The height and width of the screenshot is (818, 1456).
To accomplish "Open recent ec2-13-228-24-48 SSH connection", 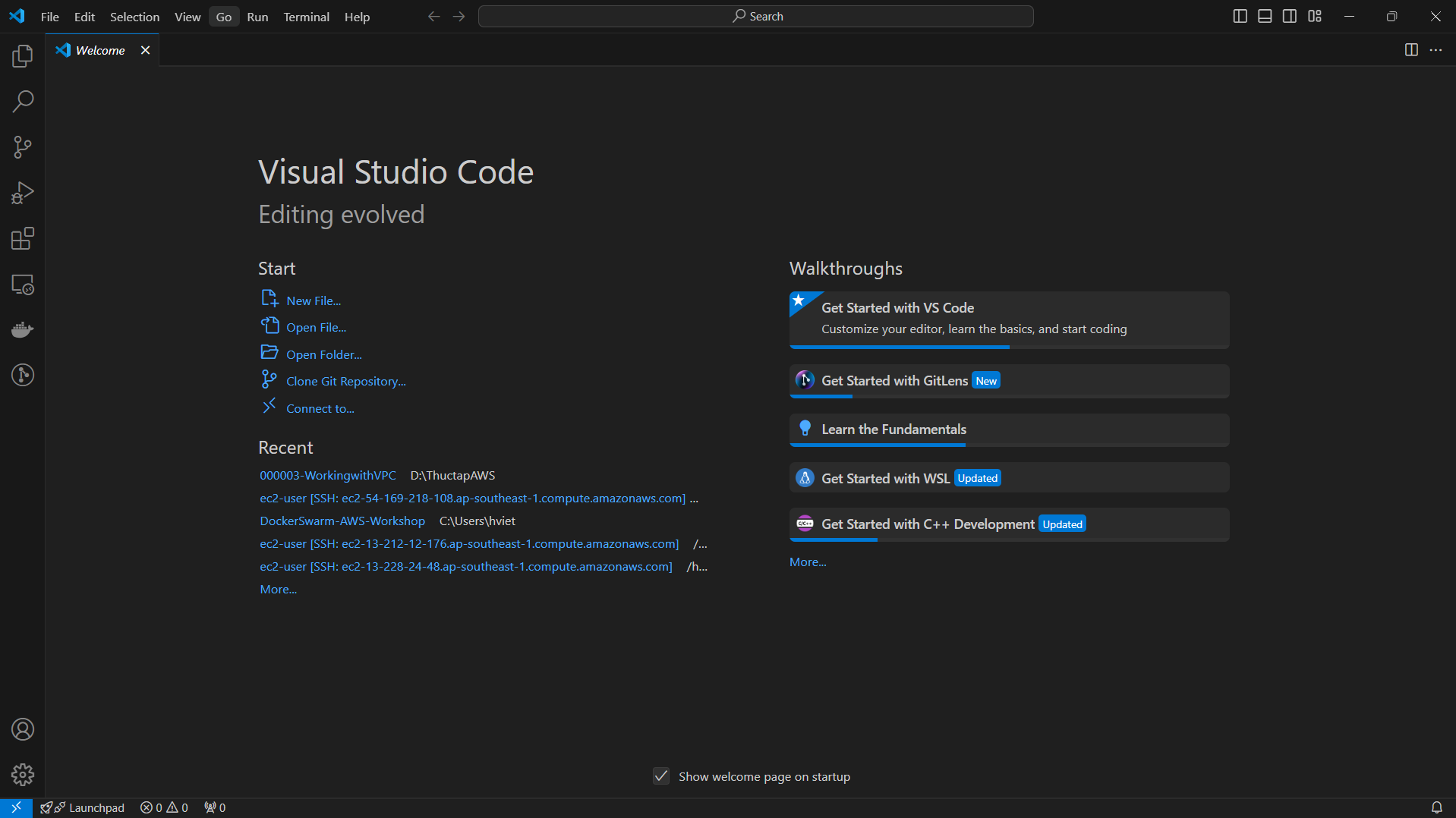I will tap(466, 566).
